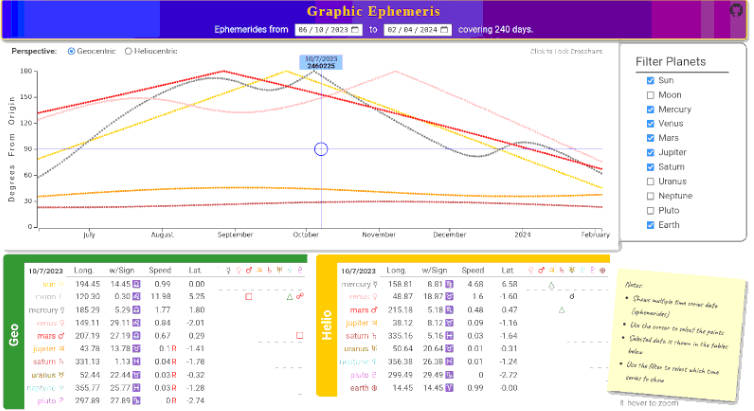Click the green triangle aspect in Geo Moon row
The image size is (754, 411).
[289, 297]
